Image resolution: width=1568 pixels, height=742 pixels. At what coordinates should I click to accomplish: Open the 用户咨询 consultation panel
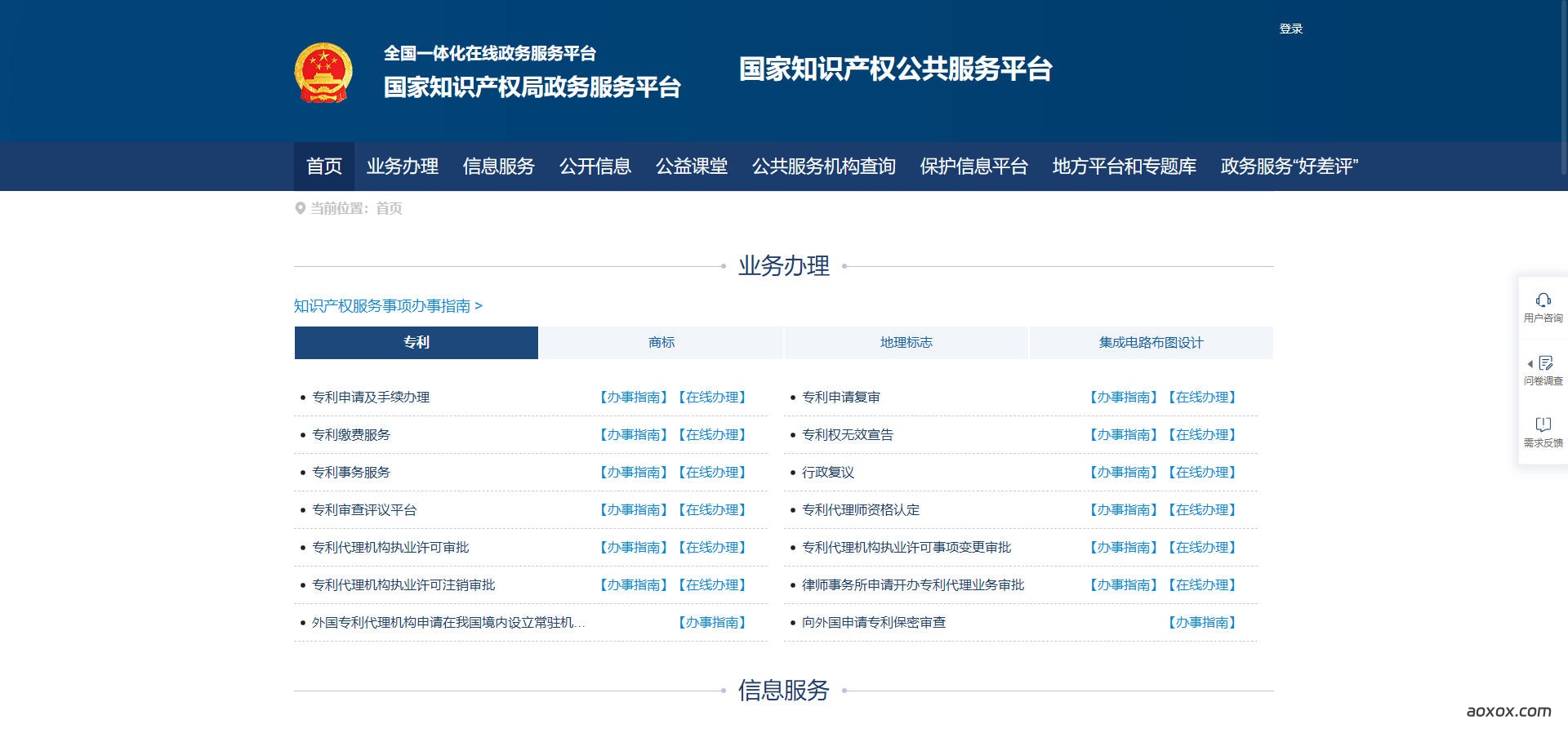1543,307
